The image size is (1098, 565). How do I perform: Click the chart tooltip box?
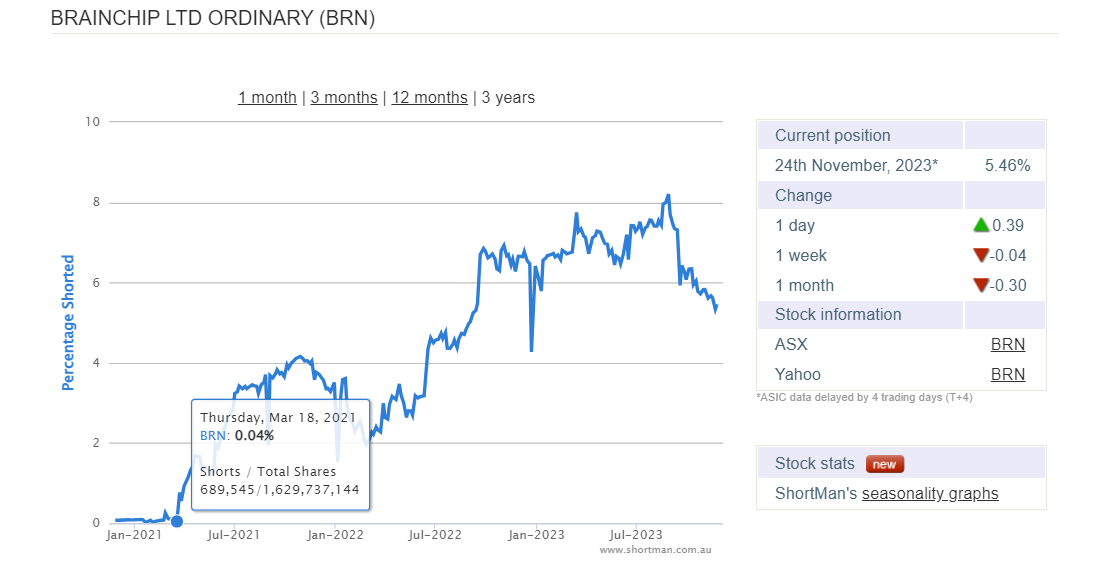(280, 454)
